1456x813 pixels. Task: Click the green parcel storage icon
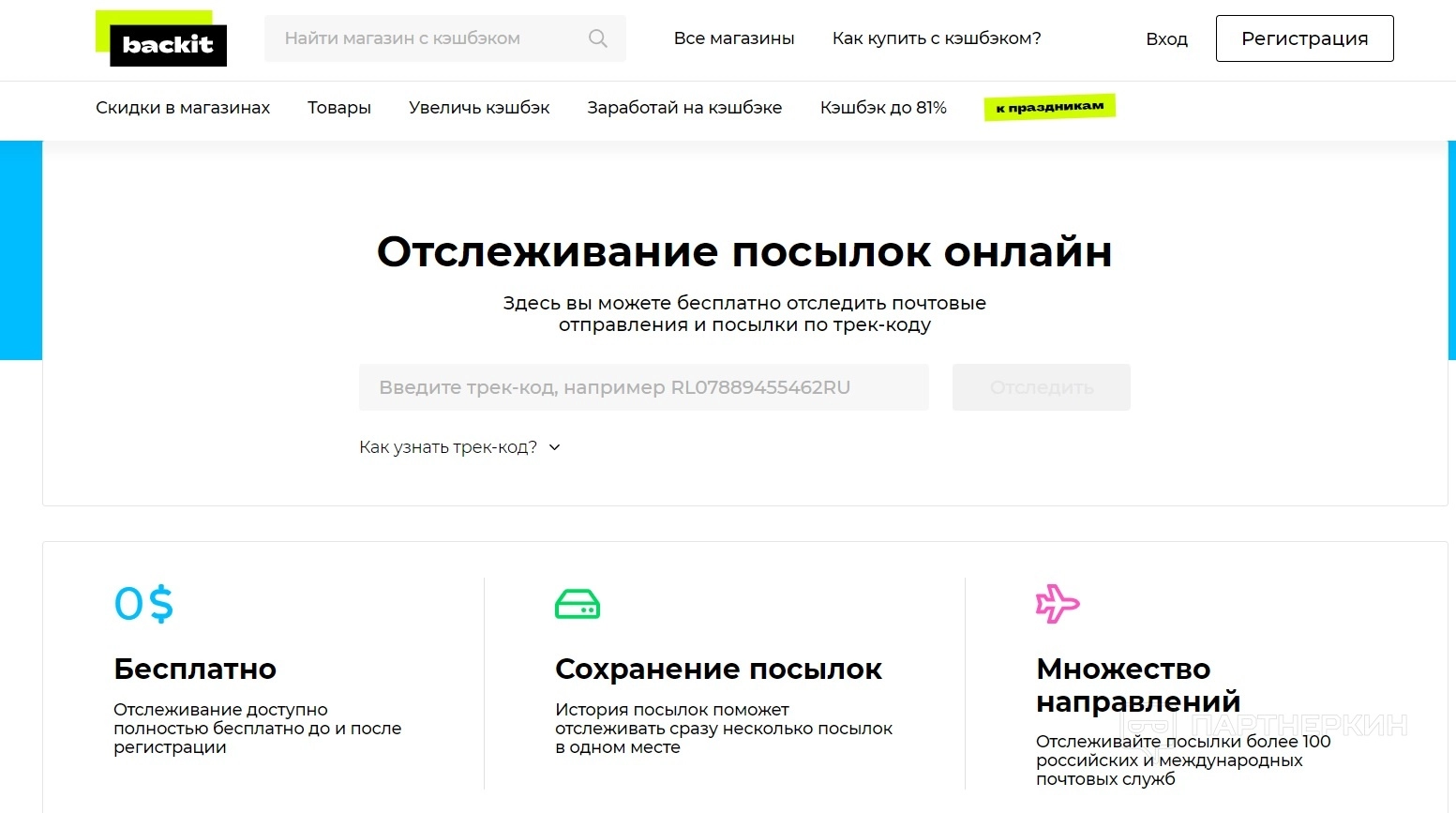point(578,604)
